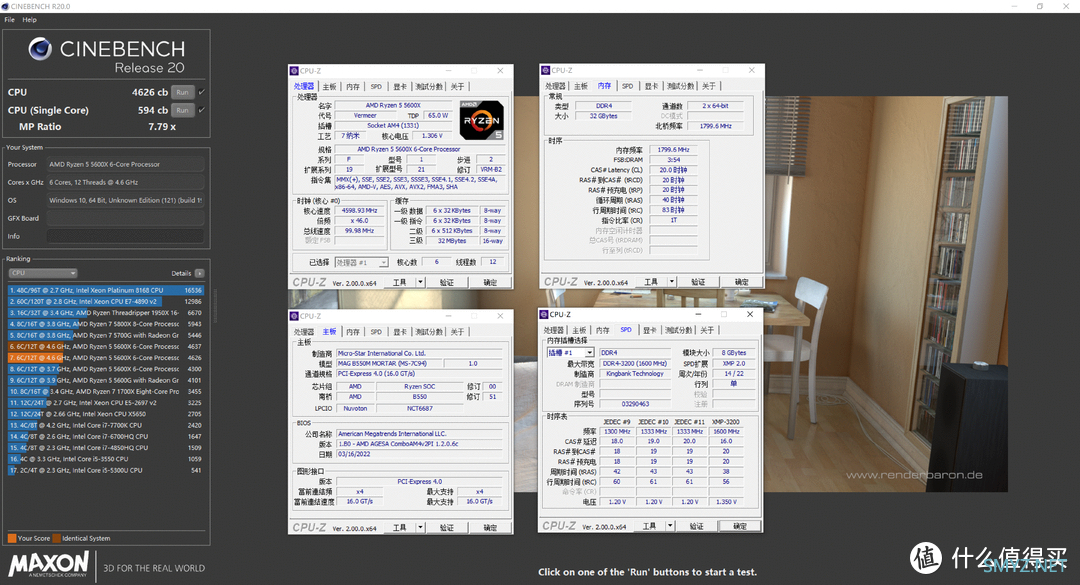Image resolution: width=1080 pixels, height=585 pixels.
Task: Select 内存 tab in SPD CPU-Z window
Action: [x=603, y=330]
